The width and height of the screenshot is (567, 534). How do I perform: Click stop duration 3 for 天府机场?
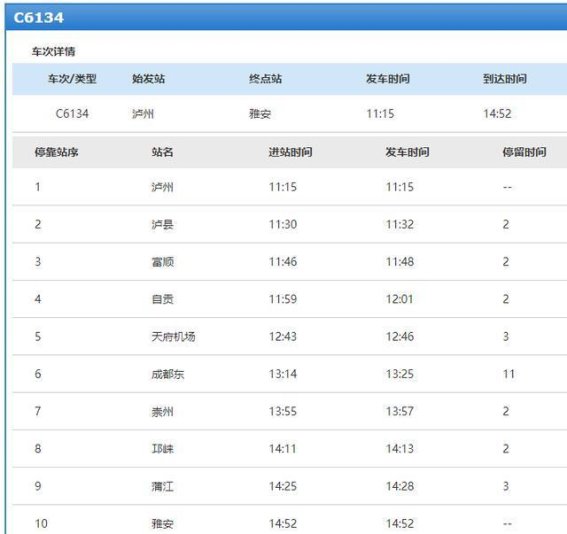tap(506, 337)
